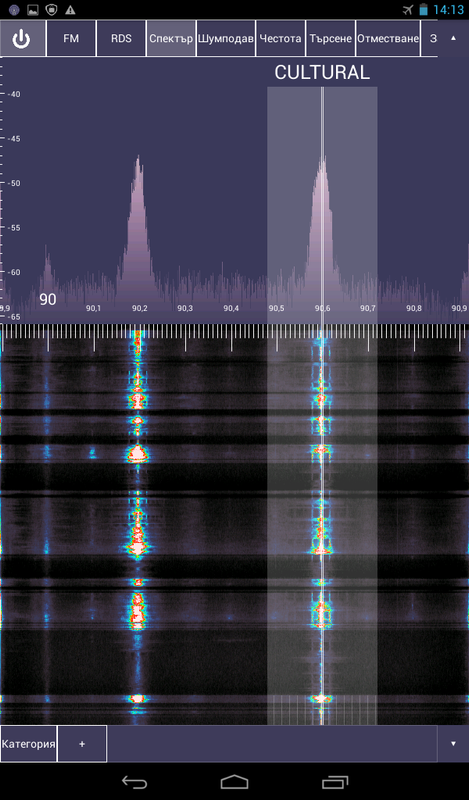Open the Шумоподав tab
The height and width of the screenshot is (800, 469).
[226, 38]
